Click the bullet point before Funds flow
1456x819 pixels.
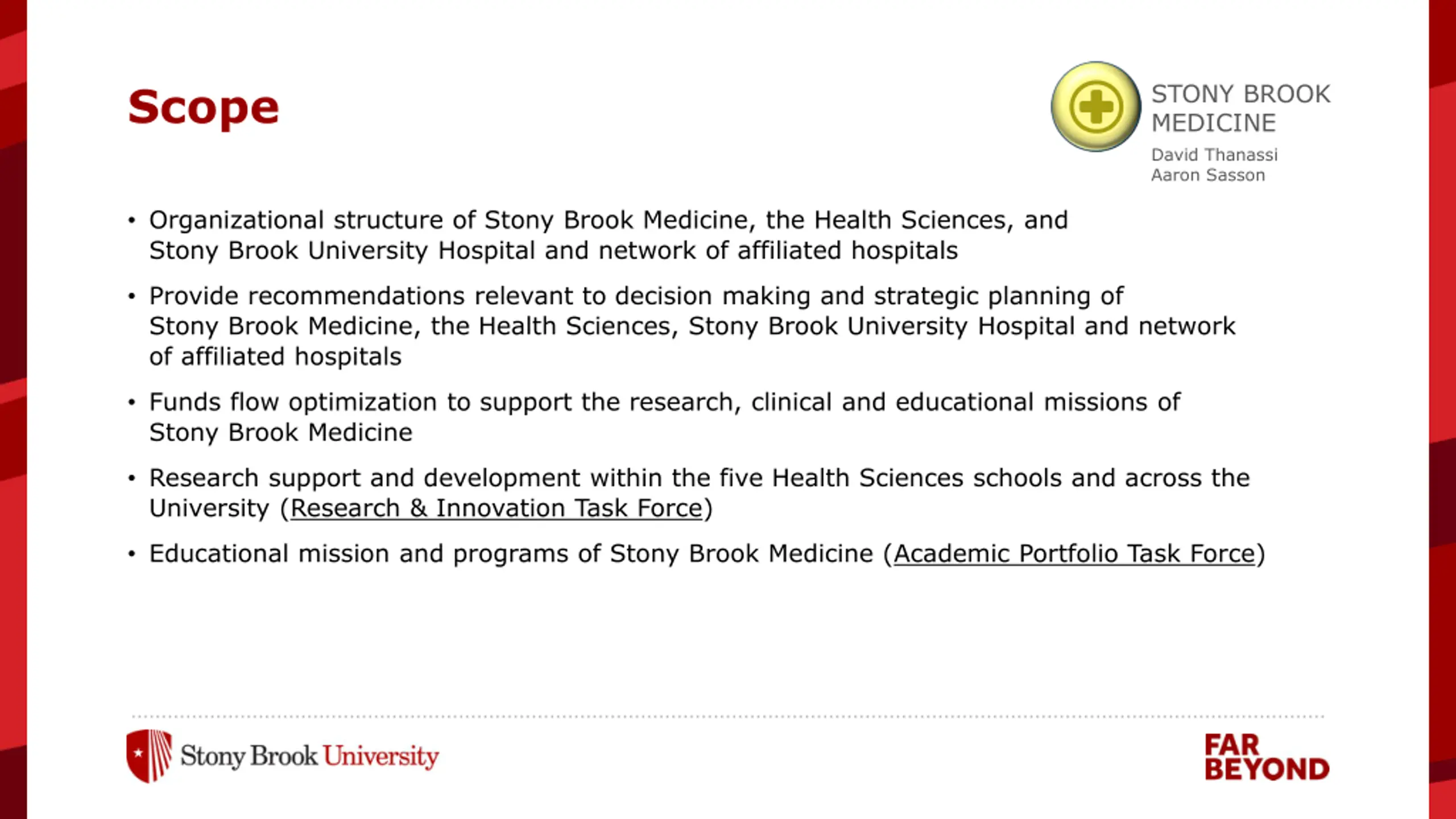[132, 403]
